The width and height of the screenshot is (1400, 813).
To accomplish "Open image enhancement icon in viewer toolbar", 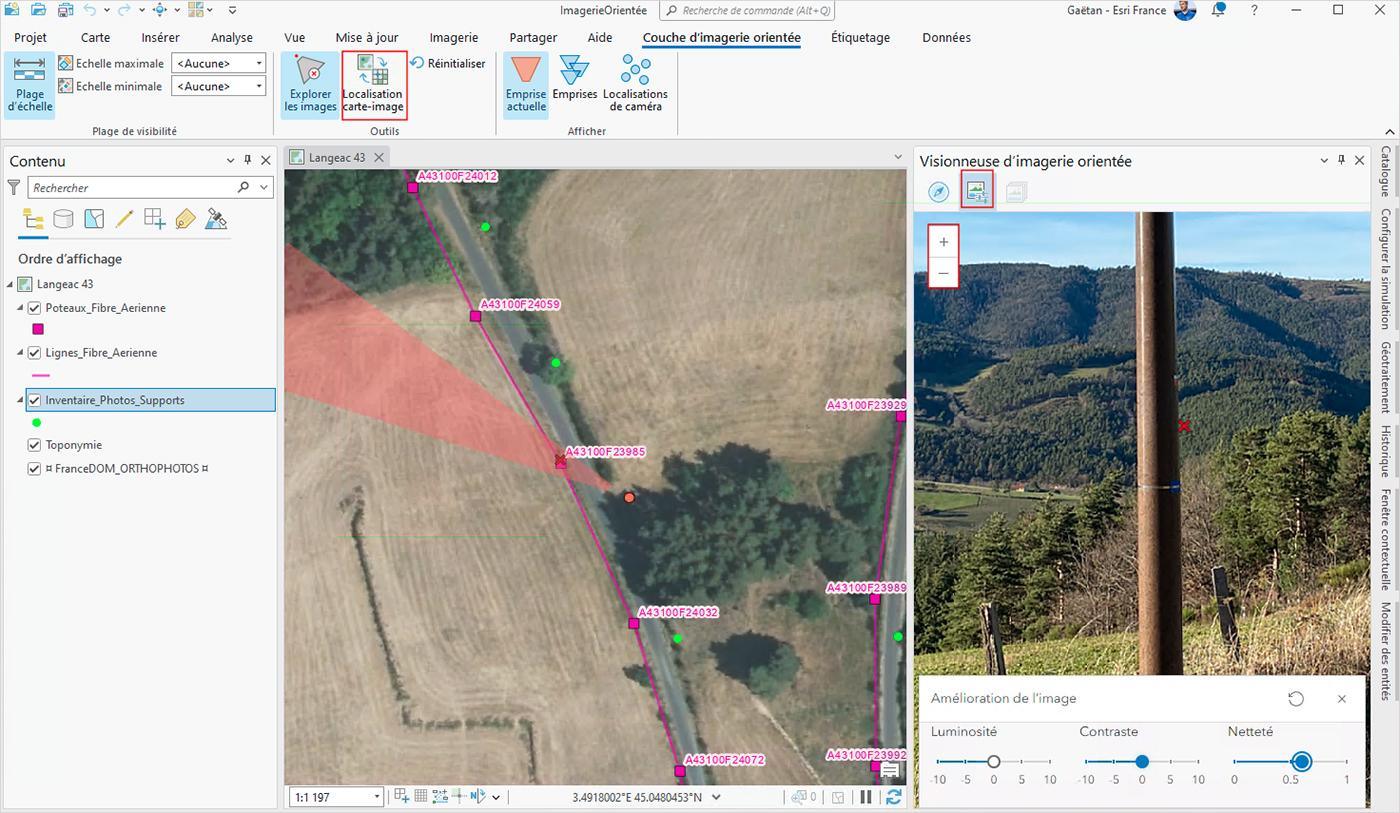I will click(x=977, y=190).
